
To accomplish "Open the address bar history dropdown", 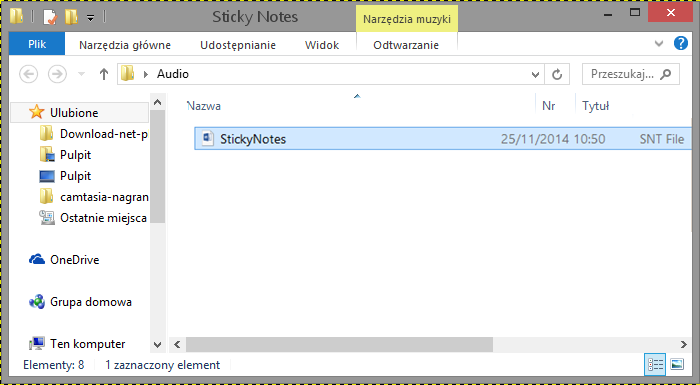I will tap(535, 75).
